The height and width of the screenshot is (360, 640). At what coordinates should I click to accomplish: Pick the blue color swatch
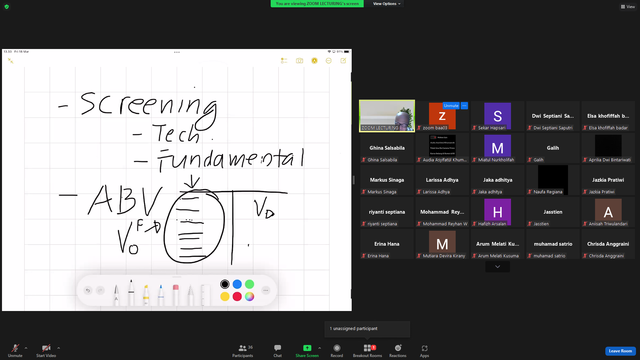point(237,284)
